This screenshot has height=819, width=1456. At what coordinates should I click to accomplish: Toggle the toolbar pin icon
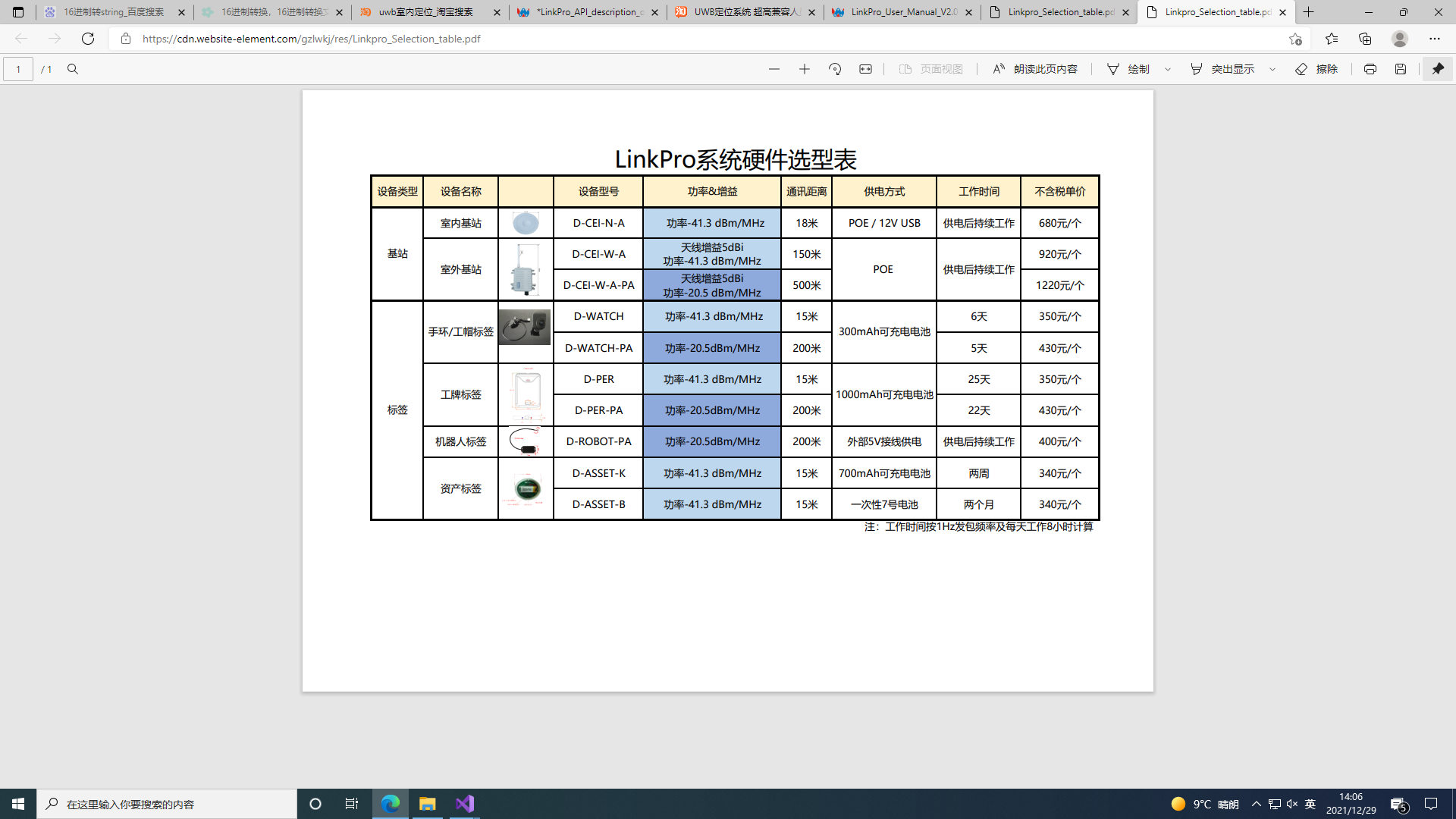1437,69
